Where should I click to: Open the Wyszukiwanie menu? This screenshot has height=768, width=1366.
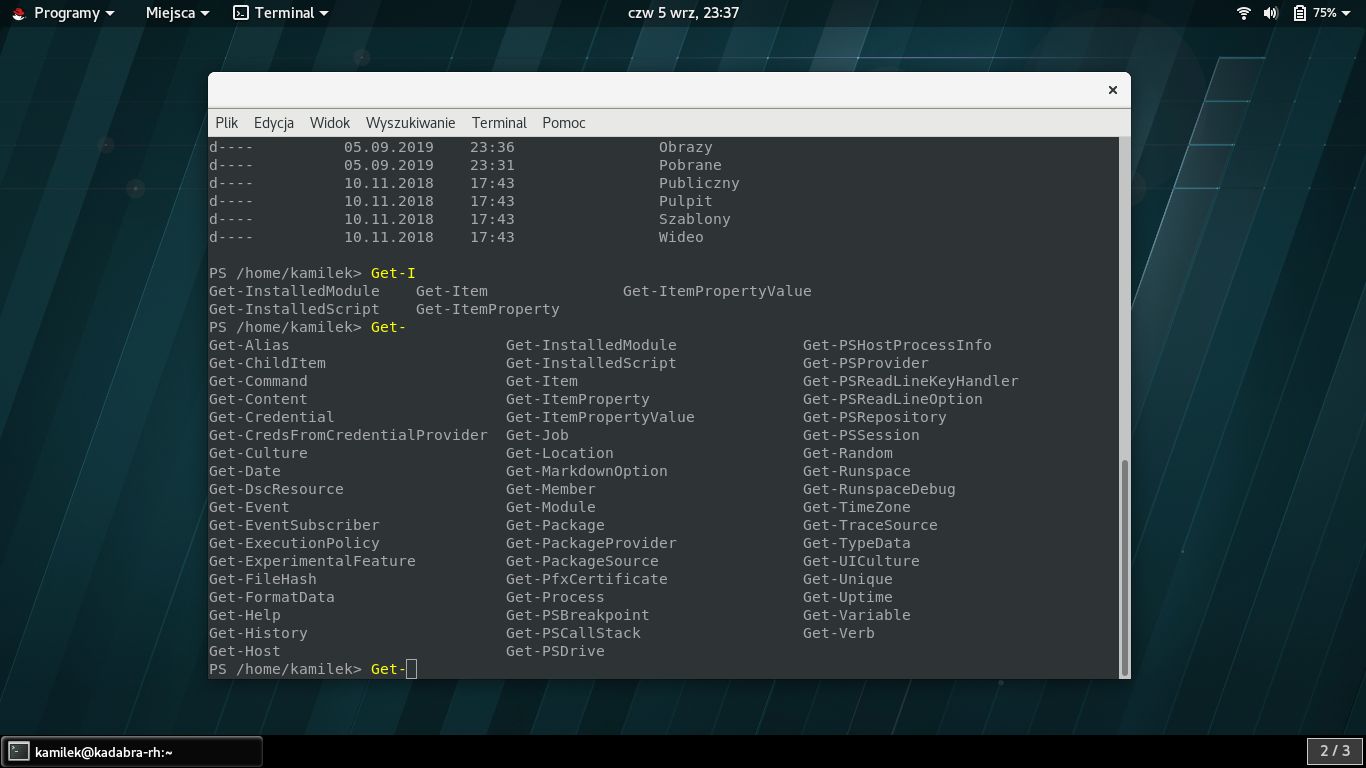point(410,122)
